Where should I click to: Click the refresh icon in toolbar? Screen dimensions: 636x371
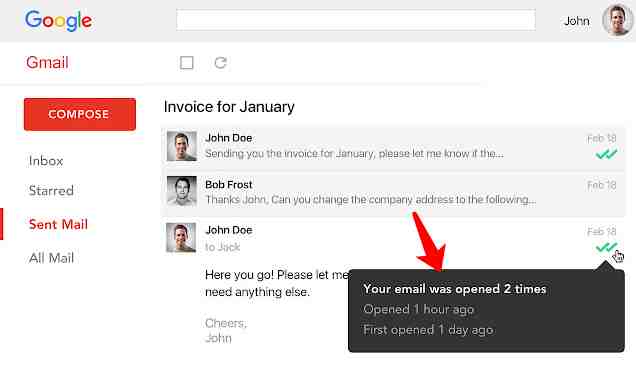click(x=220, y=63)
